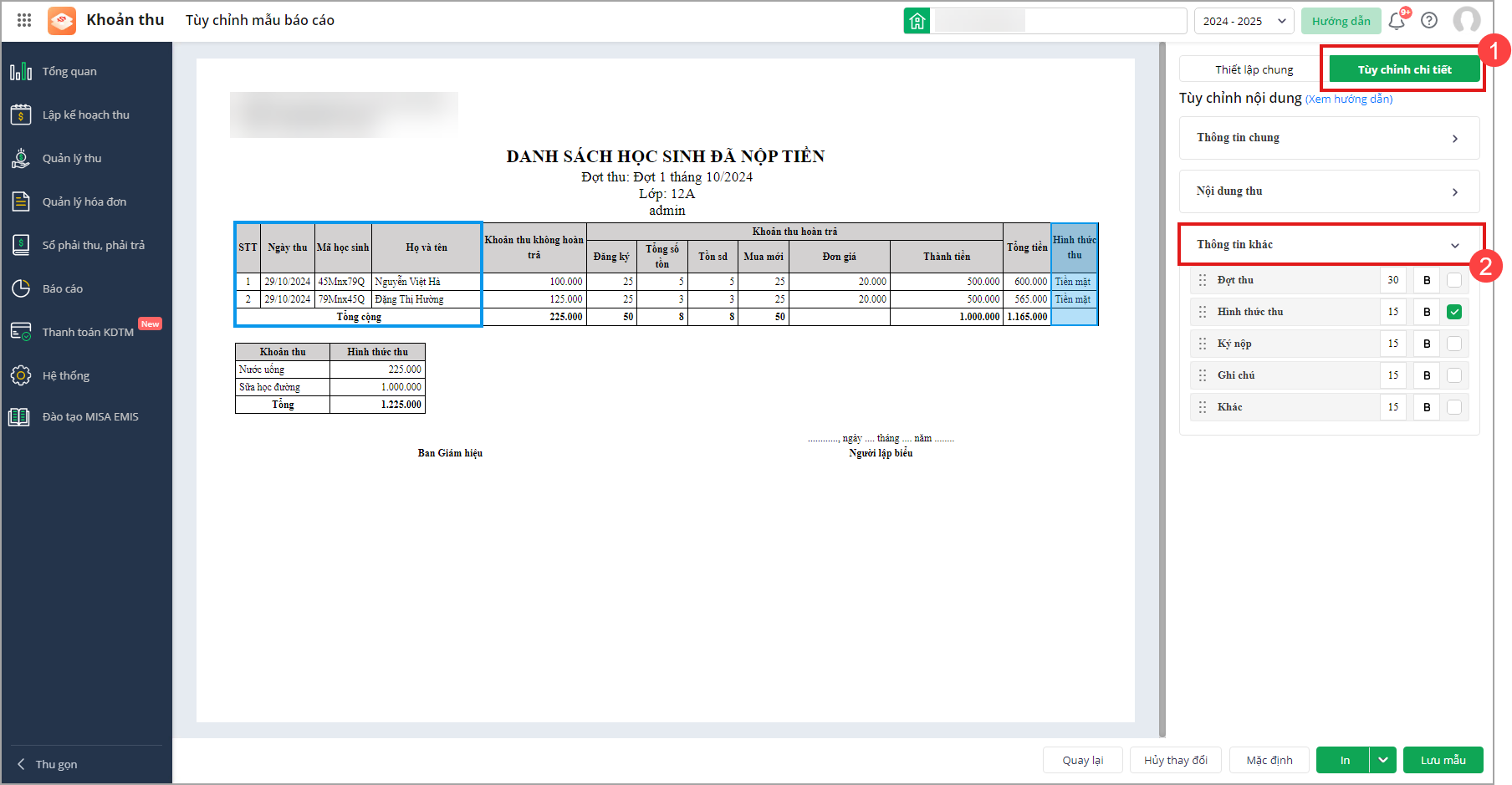The width and height of the screenshot is (1512, 785).
Task: Enable the Đợt thu checkbox
Action: tap(1454, 280)
